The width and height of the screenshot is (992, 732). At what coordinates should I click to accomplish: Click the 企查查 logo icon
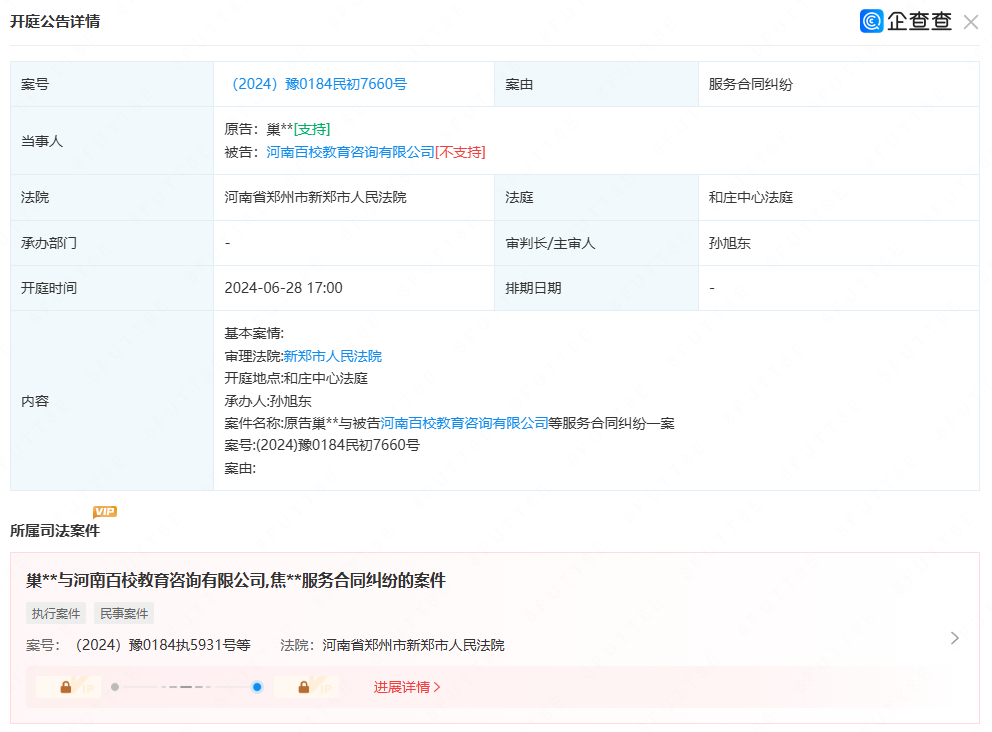tap(869, 21)
